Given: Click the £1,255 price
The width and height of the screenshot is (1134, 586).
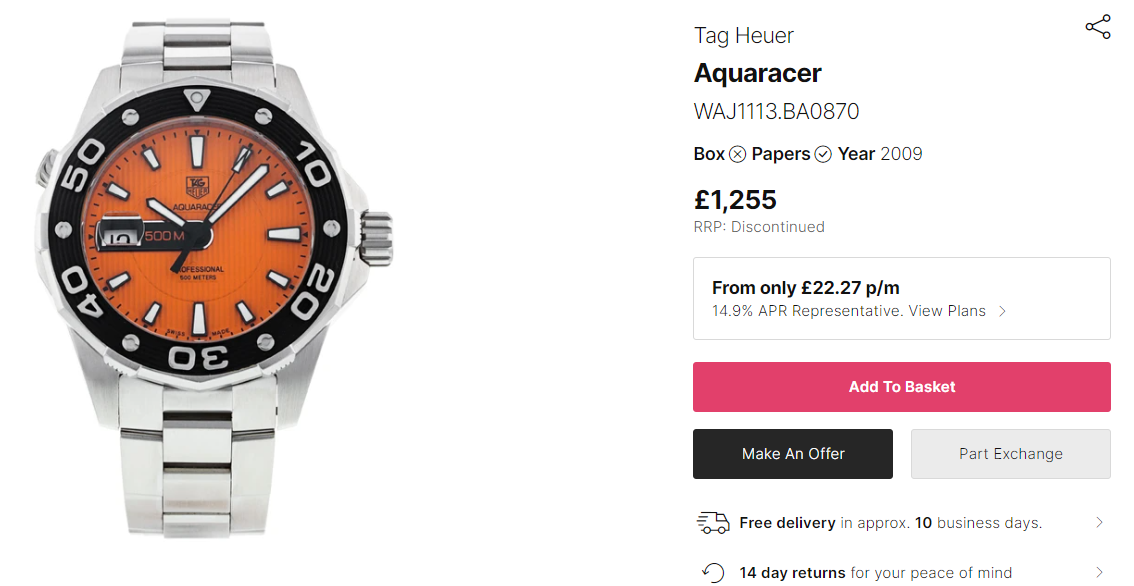Looking at the screenshot, I should click(x=735, y=200).
